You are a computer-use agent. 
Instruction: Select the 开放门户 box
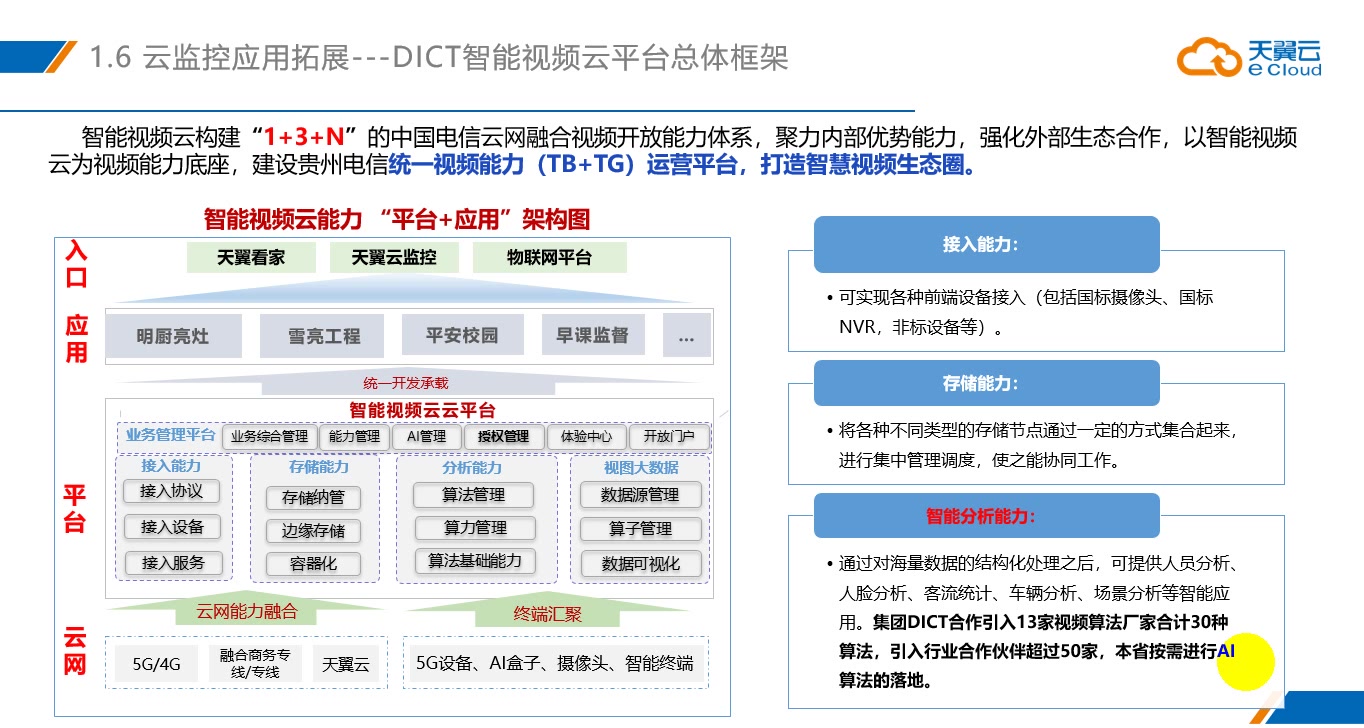(669, 437)
